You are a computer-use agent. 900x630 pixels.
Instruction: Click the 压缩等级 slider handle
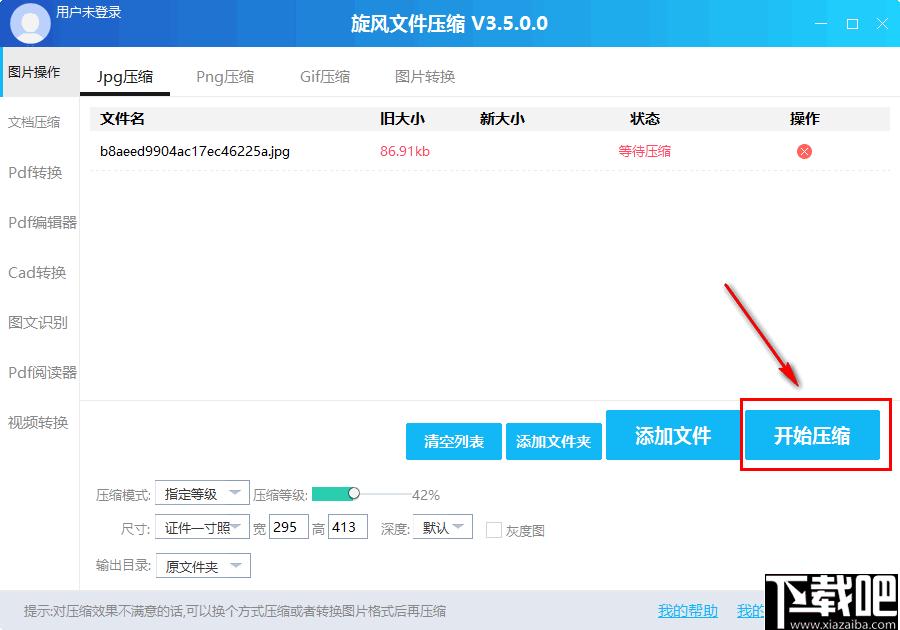[x=354, y=493]
